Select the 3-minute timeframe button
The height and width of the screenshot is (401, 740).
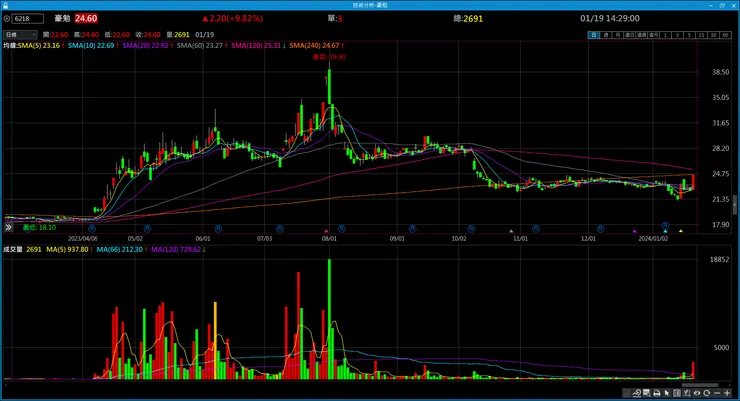[x=678, y=35]
